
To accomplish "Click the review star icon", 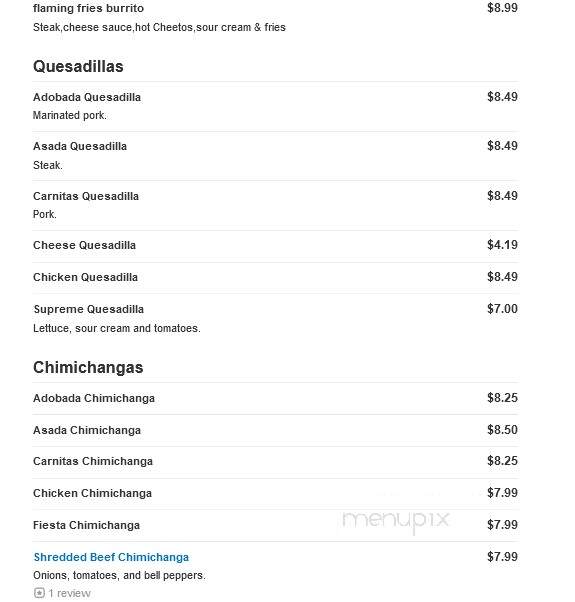I will pyautogui.click(x=39, y=593).
